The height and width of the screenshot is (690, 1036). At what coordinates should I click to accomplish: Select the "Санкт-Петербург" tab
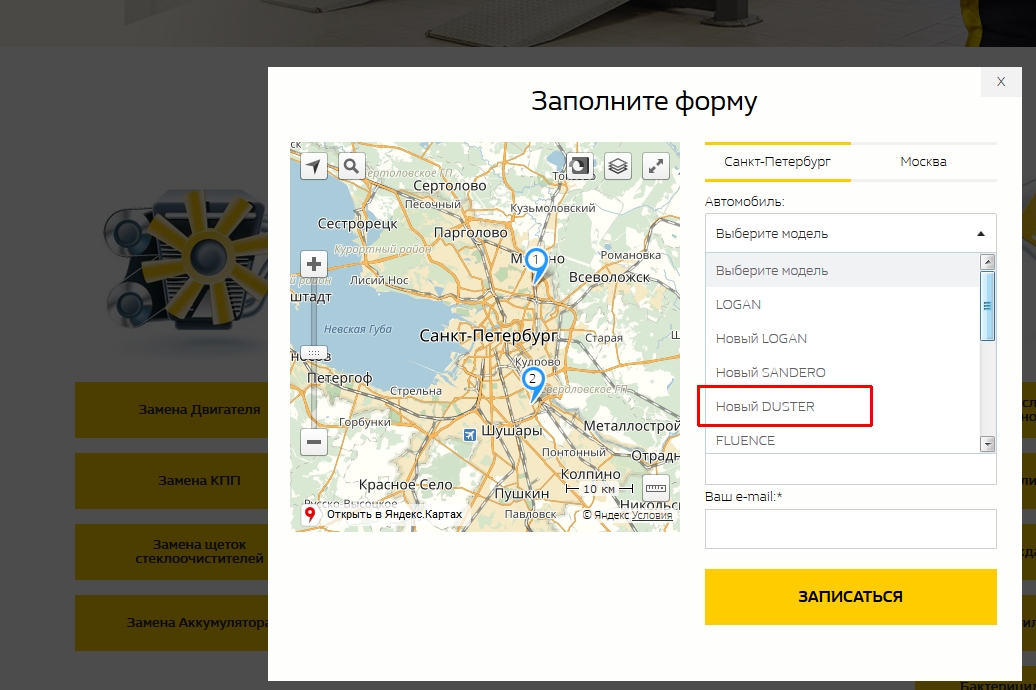coord(777,162)
